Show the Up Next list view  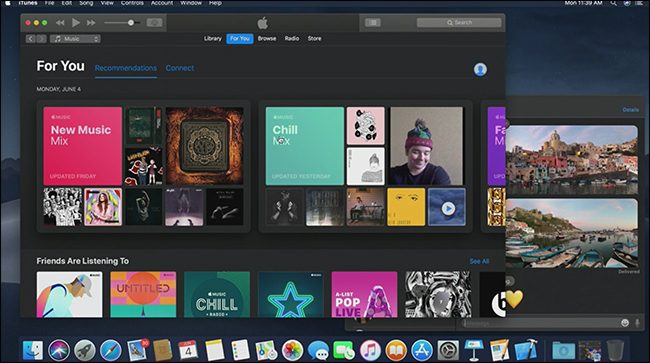coord(373,23)
